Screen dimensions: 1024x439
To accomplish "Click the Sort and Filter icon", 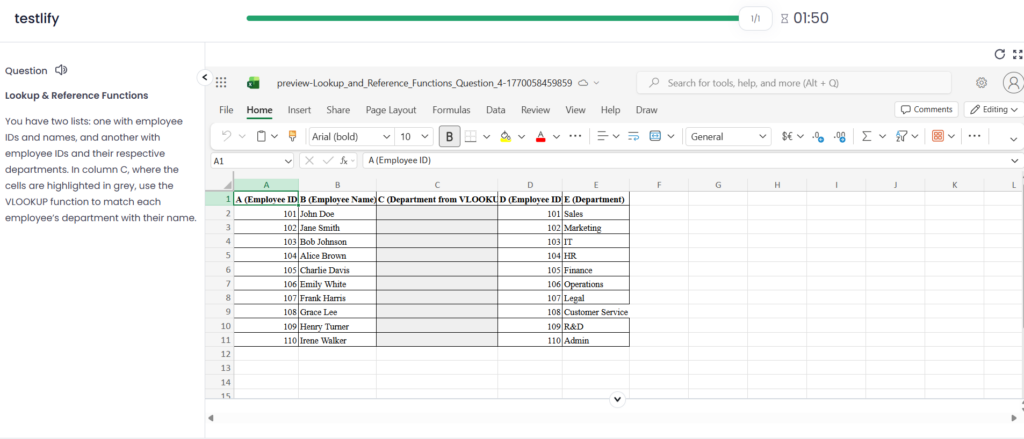I will [901, 137].
